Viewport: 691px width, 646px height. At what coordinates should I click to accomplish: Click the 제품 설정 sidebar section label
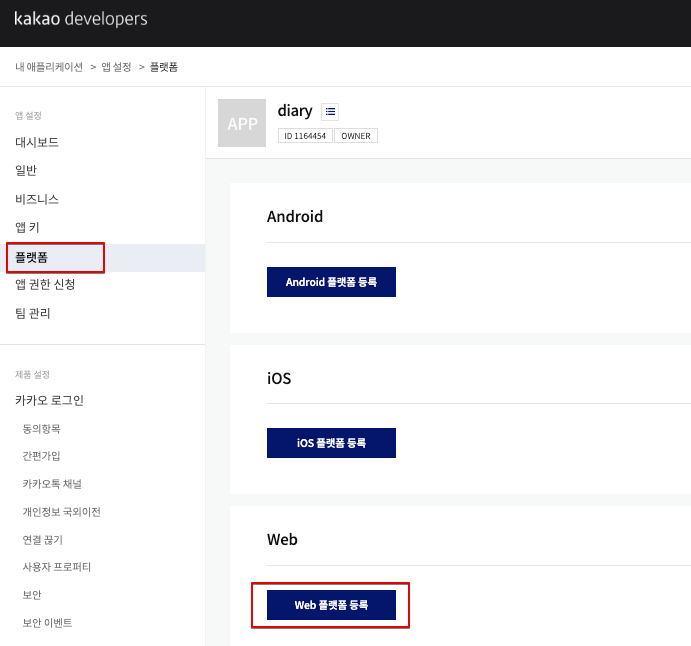(x=32, y=375)
